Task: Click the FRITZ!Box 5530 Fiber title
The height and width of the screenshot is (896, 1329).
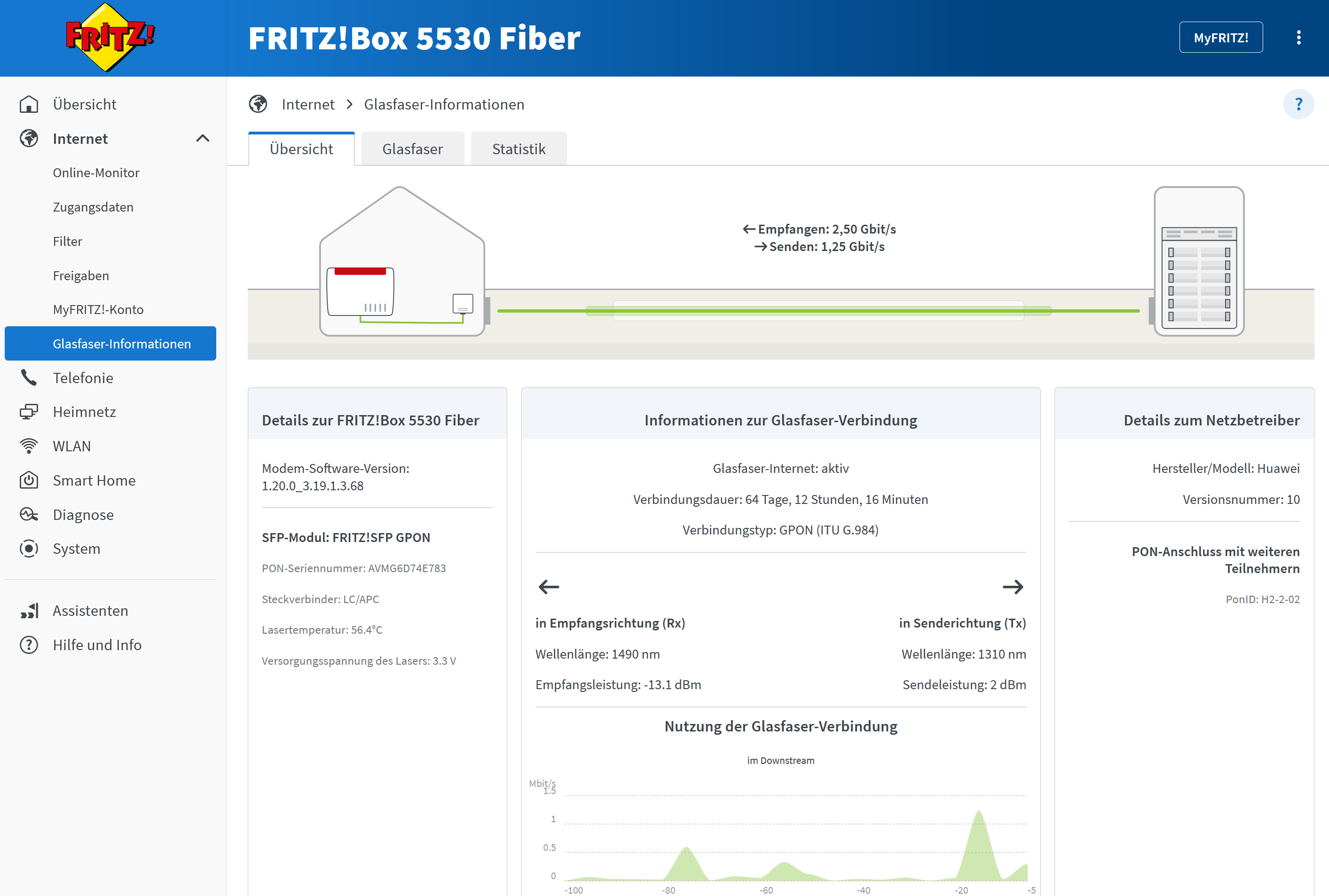Action: pyautogui.click(x=414, y=38)
